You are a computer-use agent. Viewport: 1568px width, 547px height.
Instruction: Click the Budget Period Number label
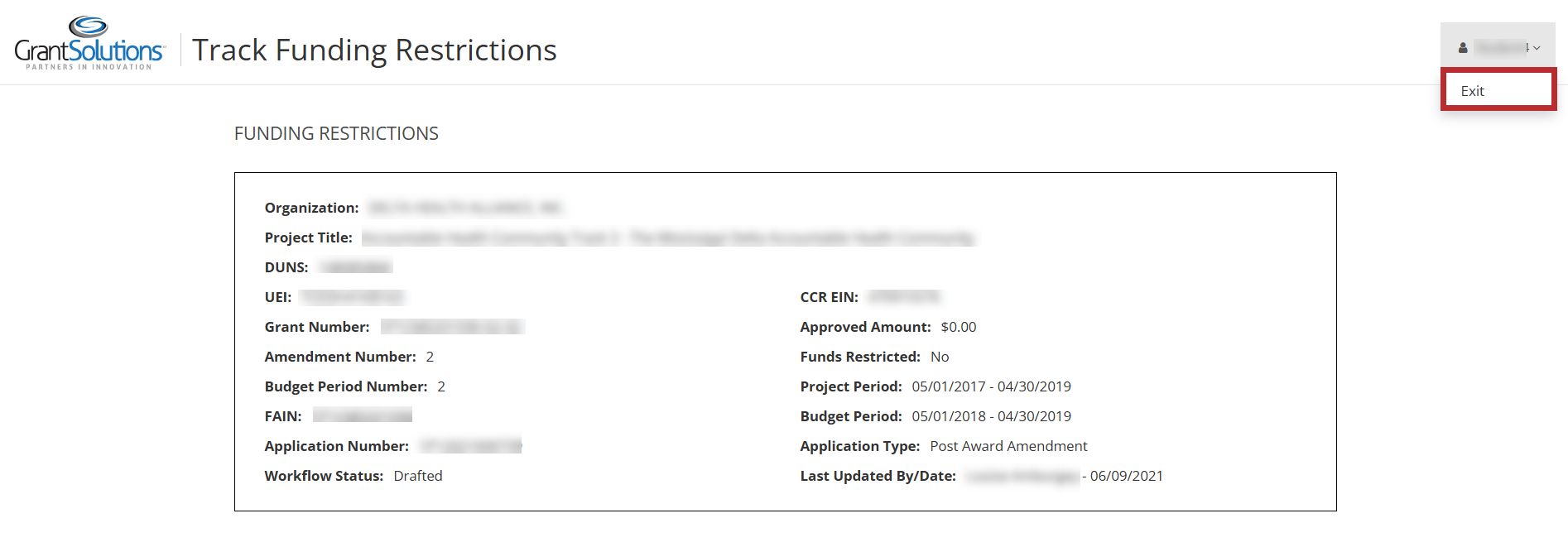[346, 386]
